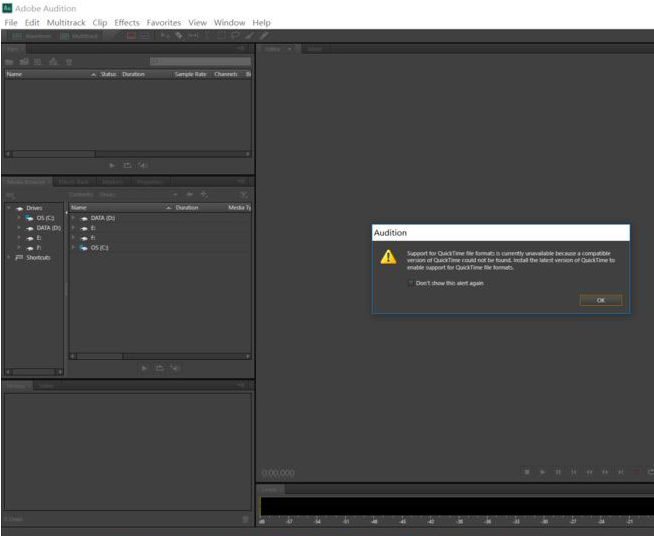654x536 pixels.
Task: Switch to the Properties tab
Action: (149, 182)
